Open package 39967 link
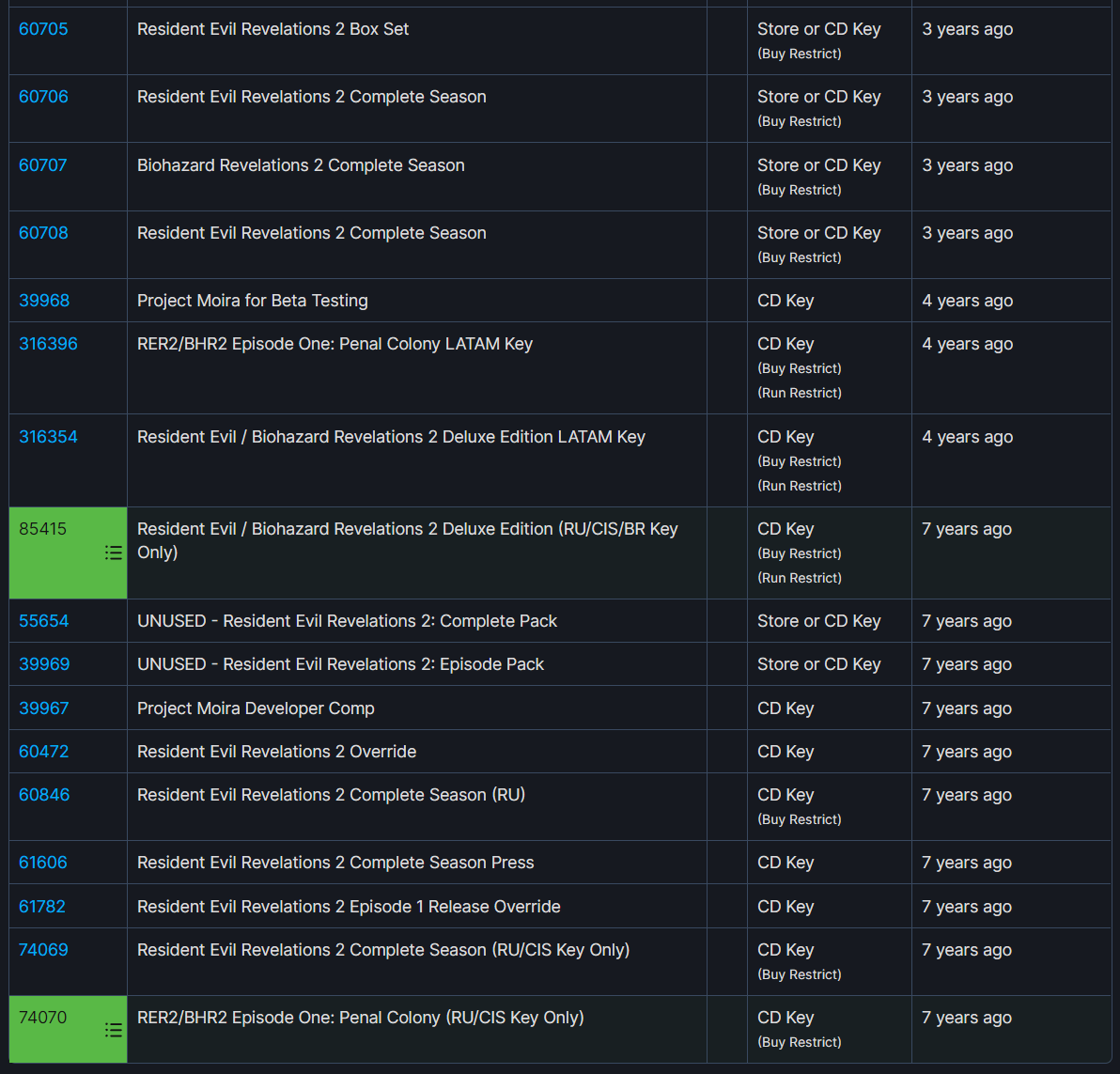This screenshot has width=1120, height=1074. [x=43, y=708]
